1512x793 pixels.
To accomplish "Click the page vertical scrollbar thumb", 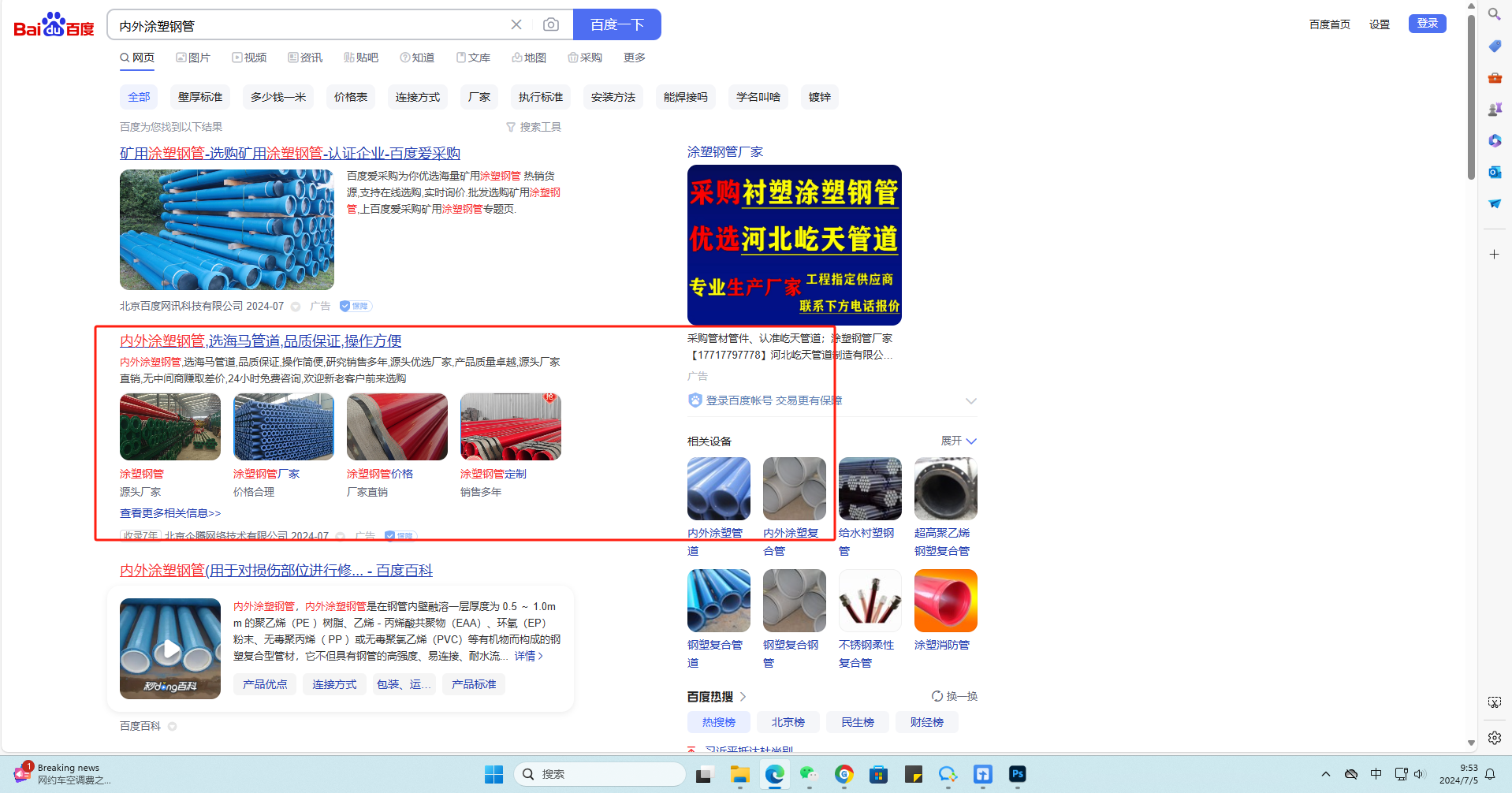I will click(1471, 97).
